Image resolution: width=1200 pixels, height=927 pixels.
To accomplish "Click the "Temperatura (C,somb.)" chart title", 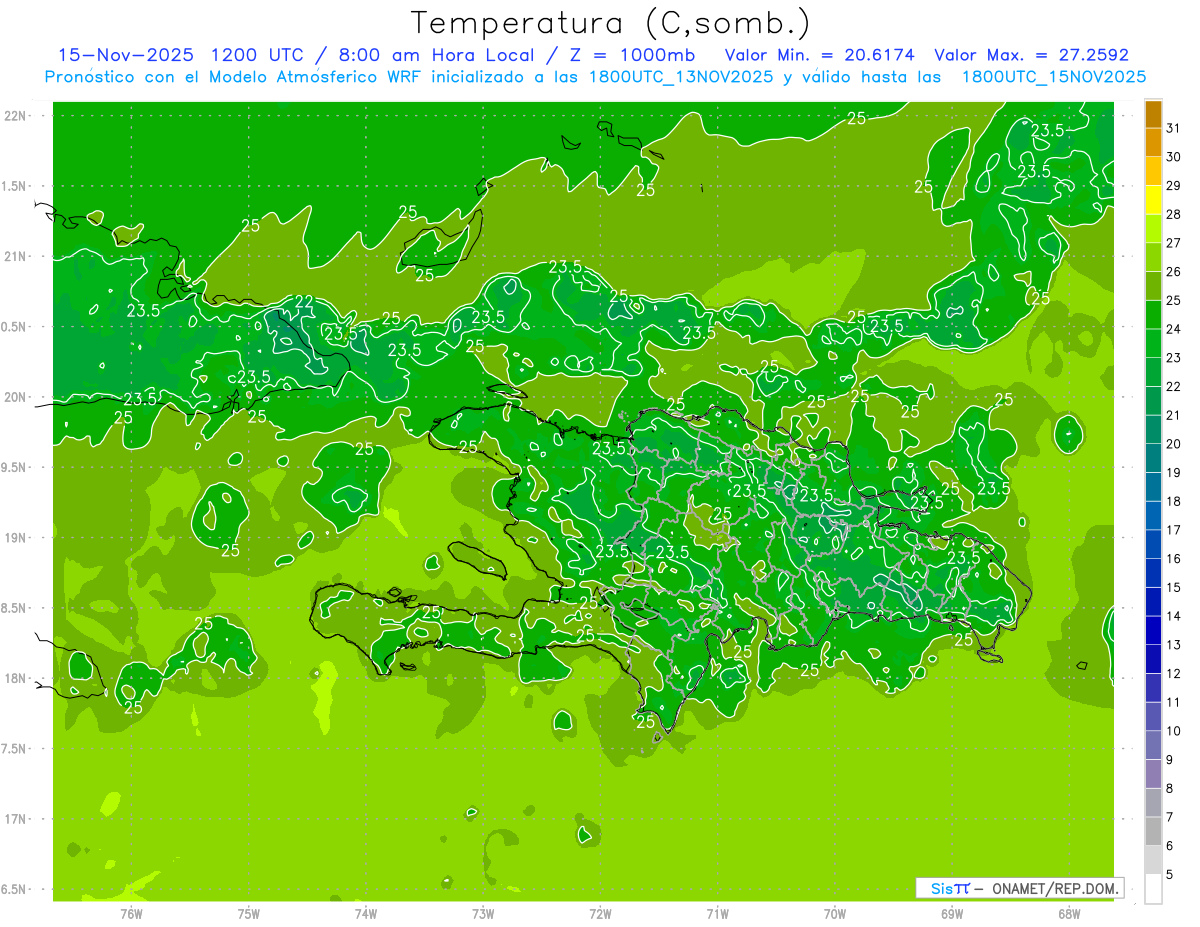I will (610, 23).
